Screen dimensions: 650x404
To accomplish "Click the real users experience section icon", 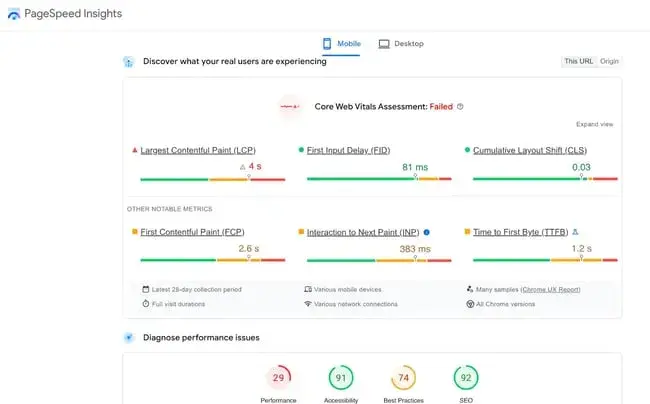I will [x=129, y=61].
